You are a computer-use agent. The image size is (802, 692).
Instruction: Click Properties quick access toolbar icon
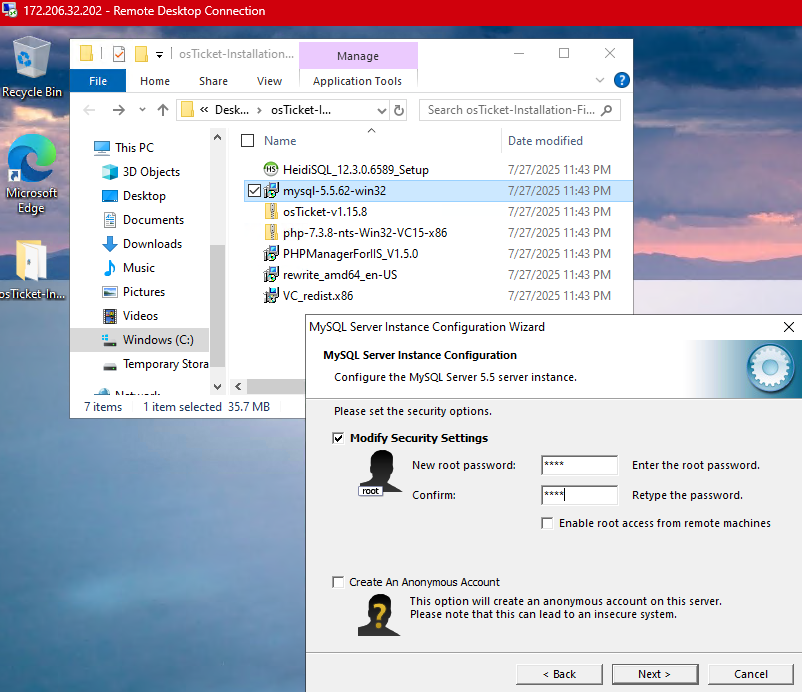point(119,54)
